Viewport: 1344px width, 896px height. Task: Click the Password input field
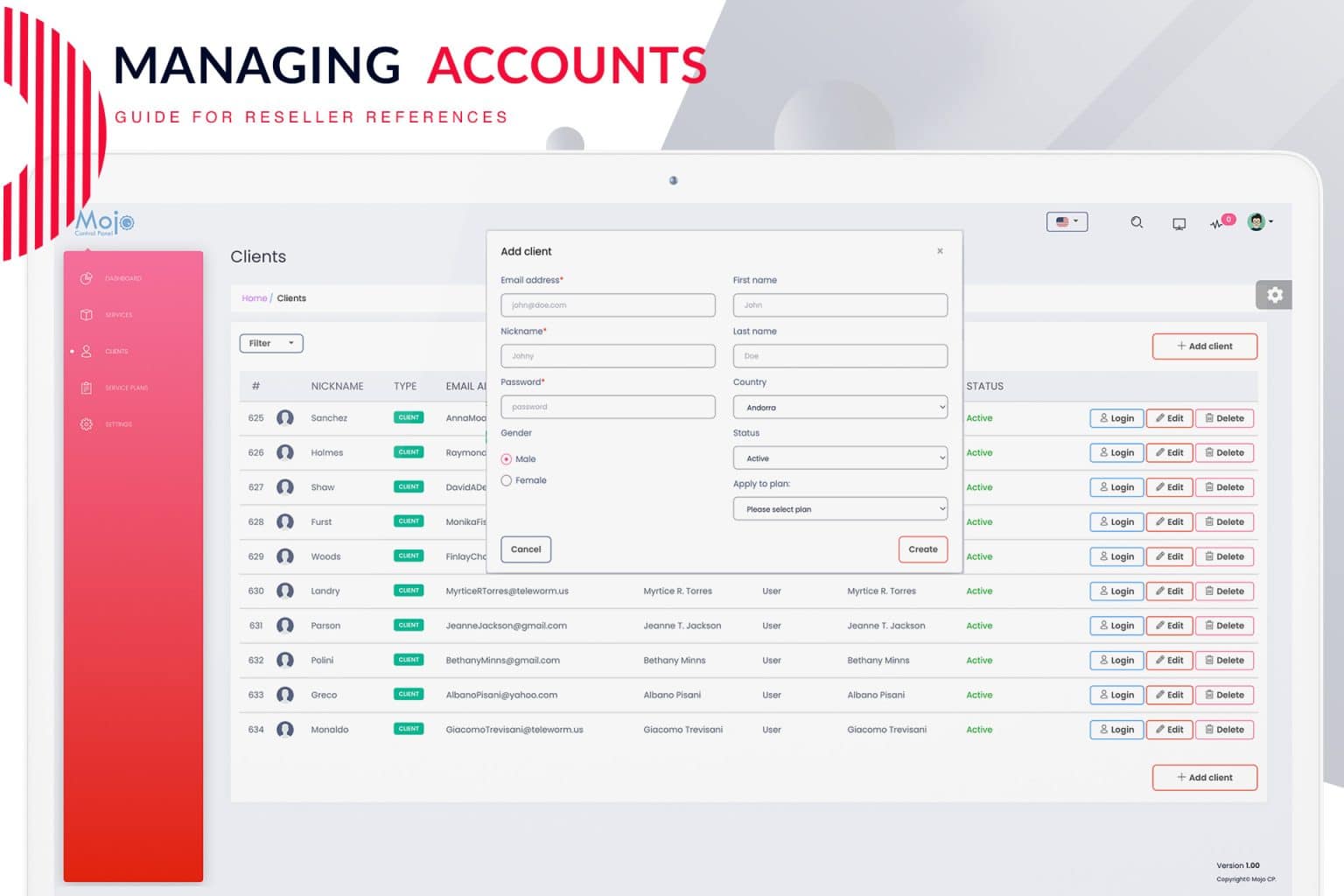(x=608, y=407)
